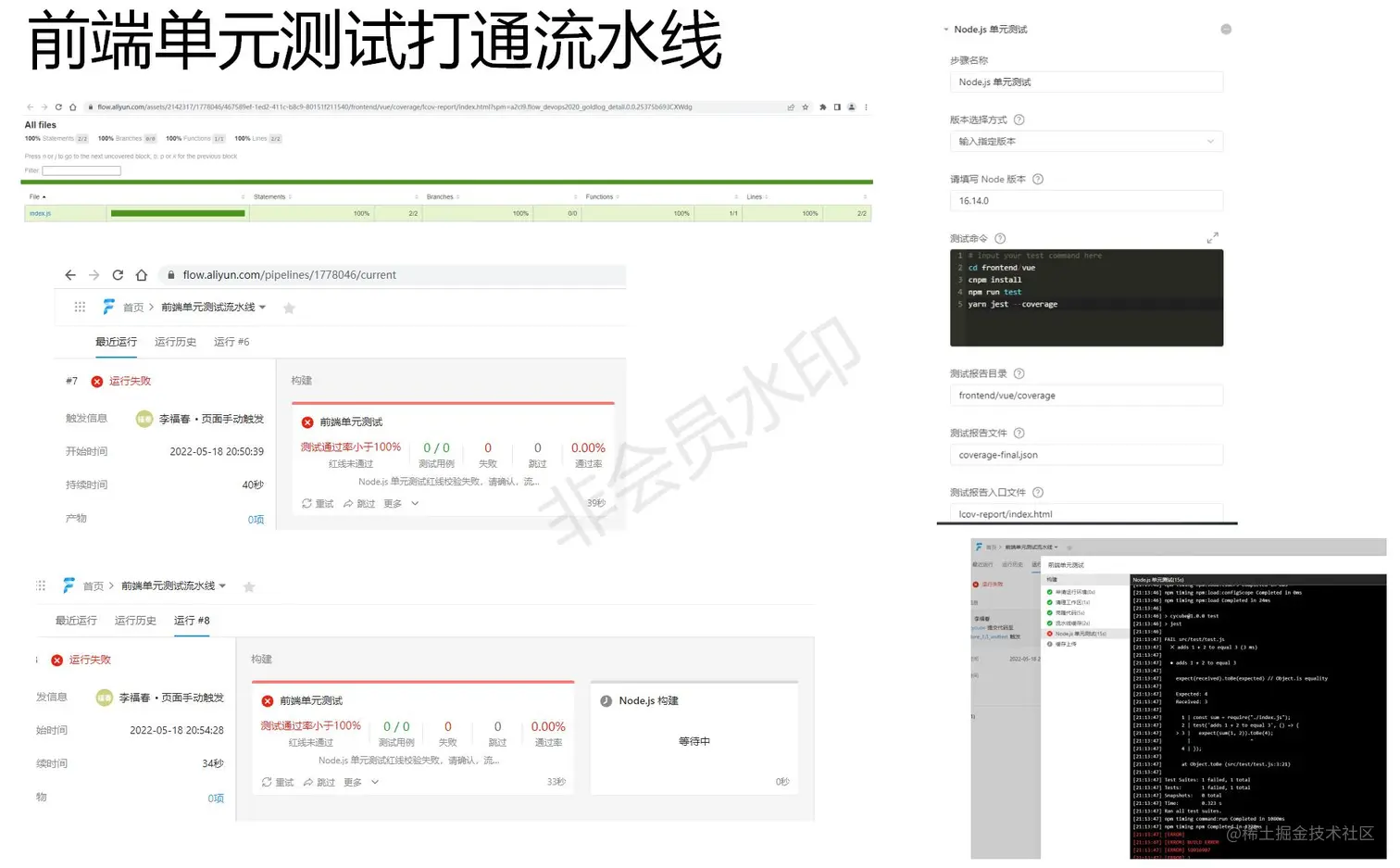Click the Flow logo in run #8 header
1400x868 pixels.
coord(69,585)
